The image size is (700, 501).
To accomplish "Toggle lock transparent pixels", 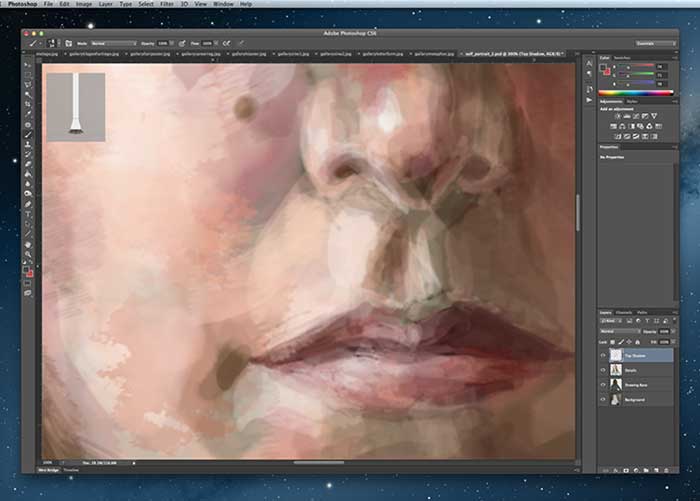I will (612, 342).
